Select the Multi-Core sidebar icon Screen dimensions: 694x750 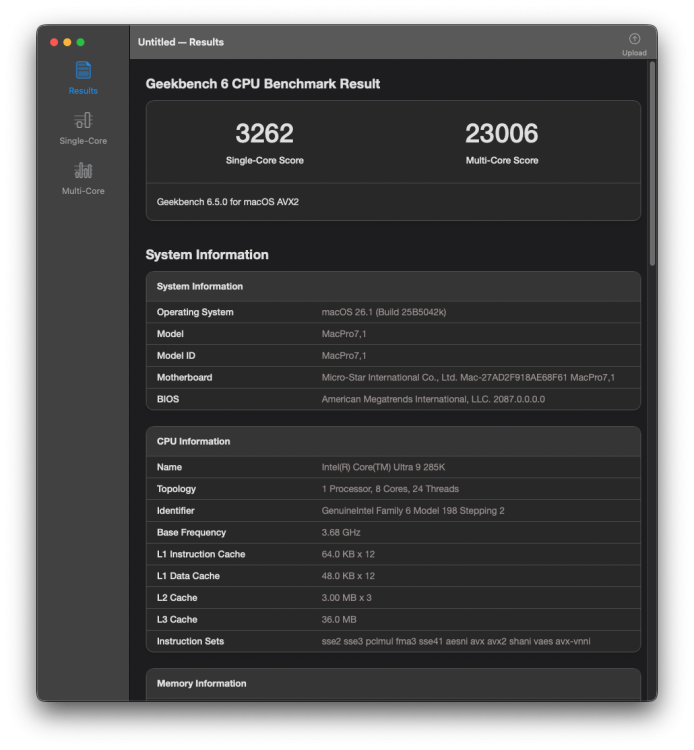point(83,170)
